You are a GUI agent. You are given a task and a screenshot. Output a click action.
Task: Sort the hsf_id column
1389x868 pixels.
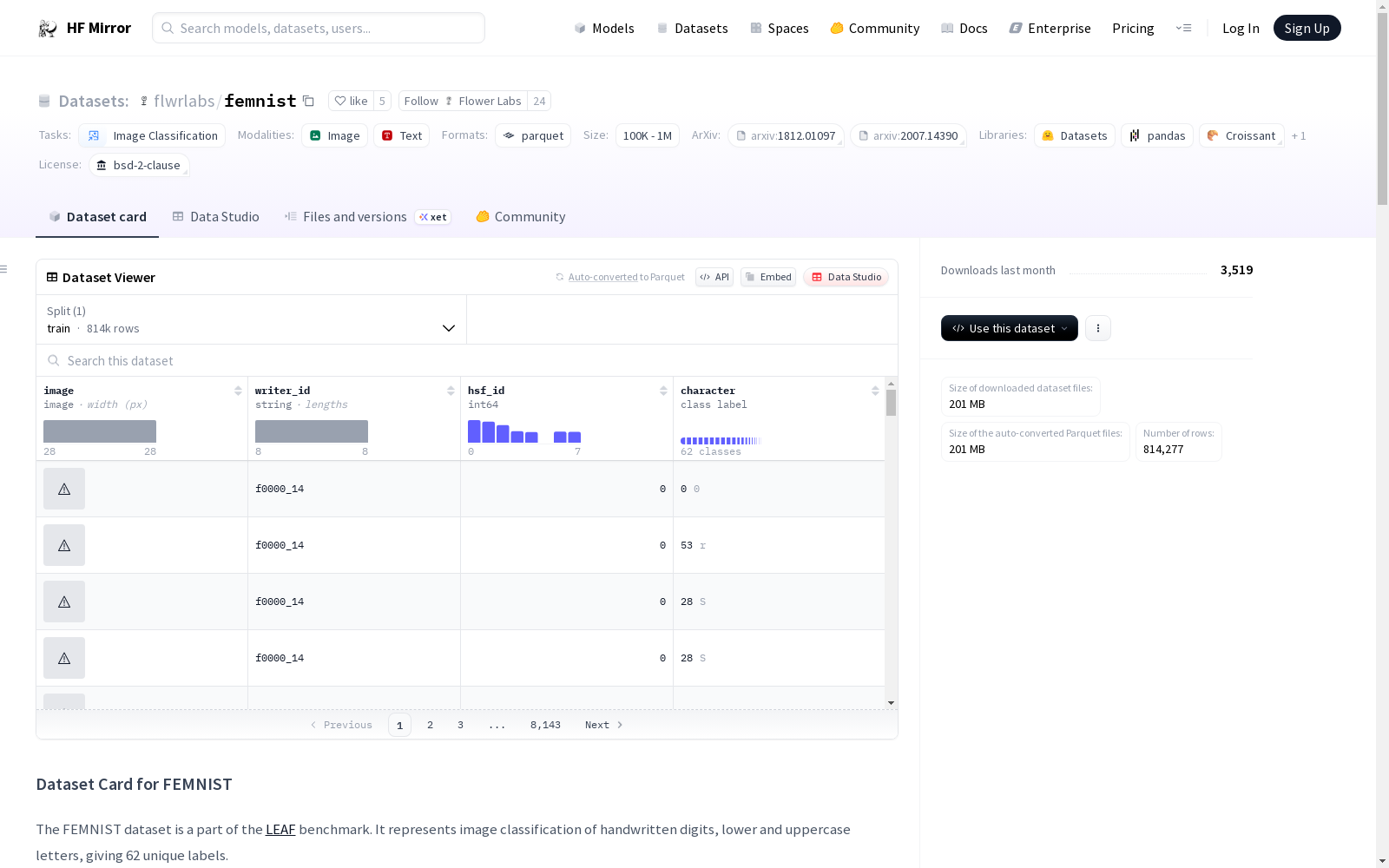(x=663, y=391)
